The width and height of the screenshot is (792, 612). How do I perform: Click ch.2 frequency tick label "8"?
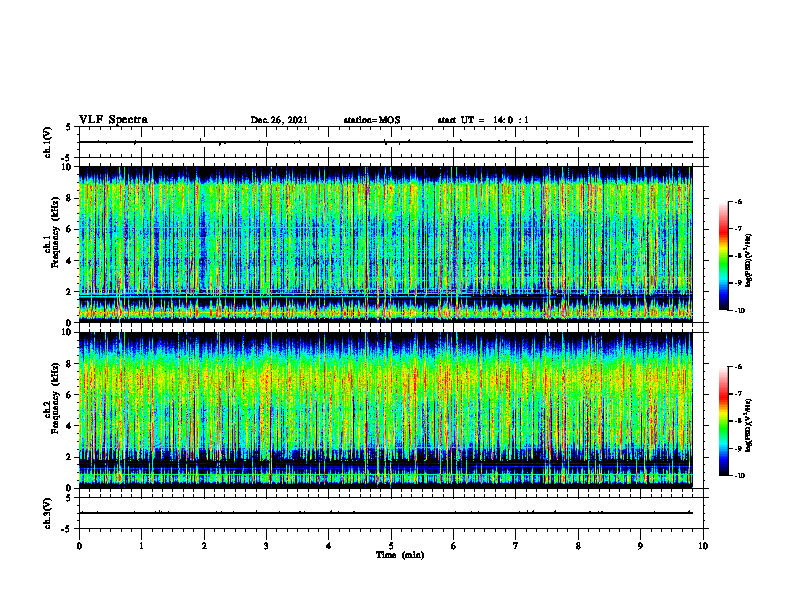[x=69, y=364]
